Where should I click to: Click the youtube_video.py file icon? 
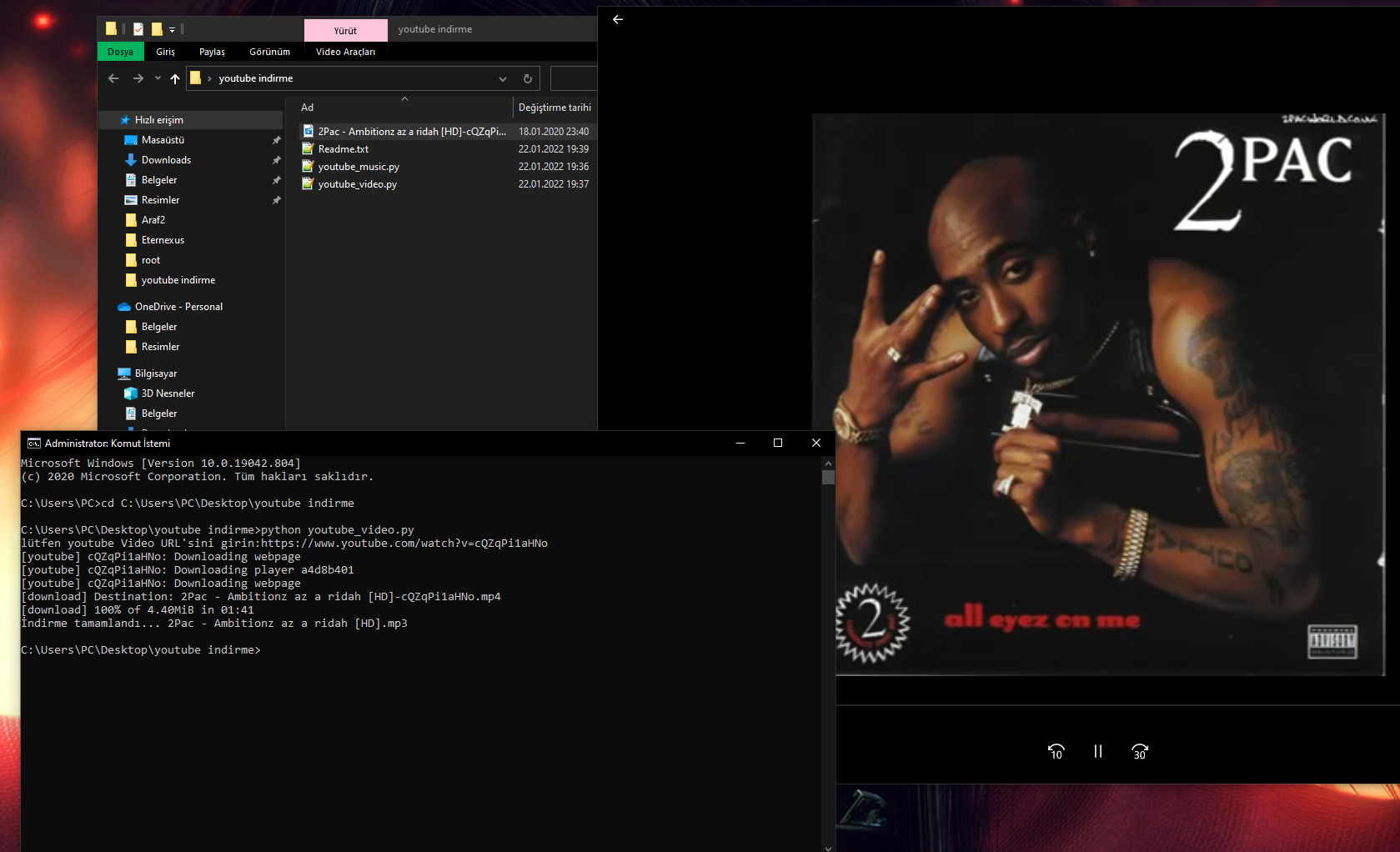pyautogui.click(x=308, y=184)
